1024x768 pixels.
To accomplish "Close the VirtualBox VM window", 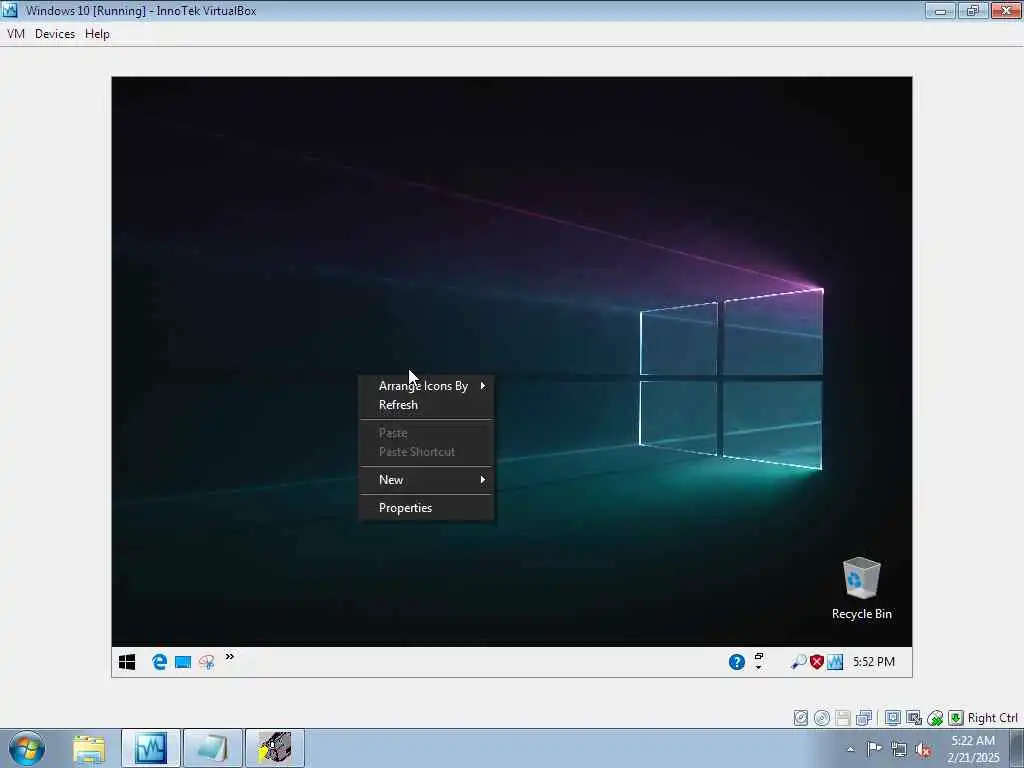I will coord(1006,10).
